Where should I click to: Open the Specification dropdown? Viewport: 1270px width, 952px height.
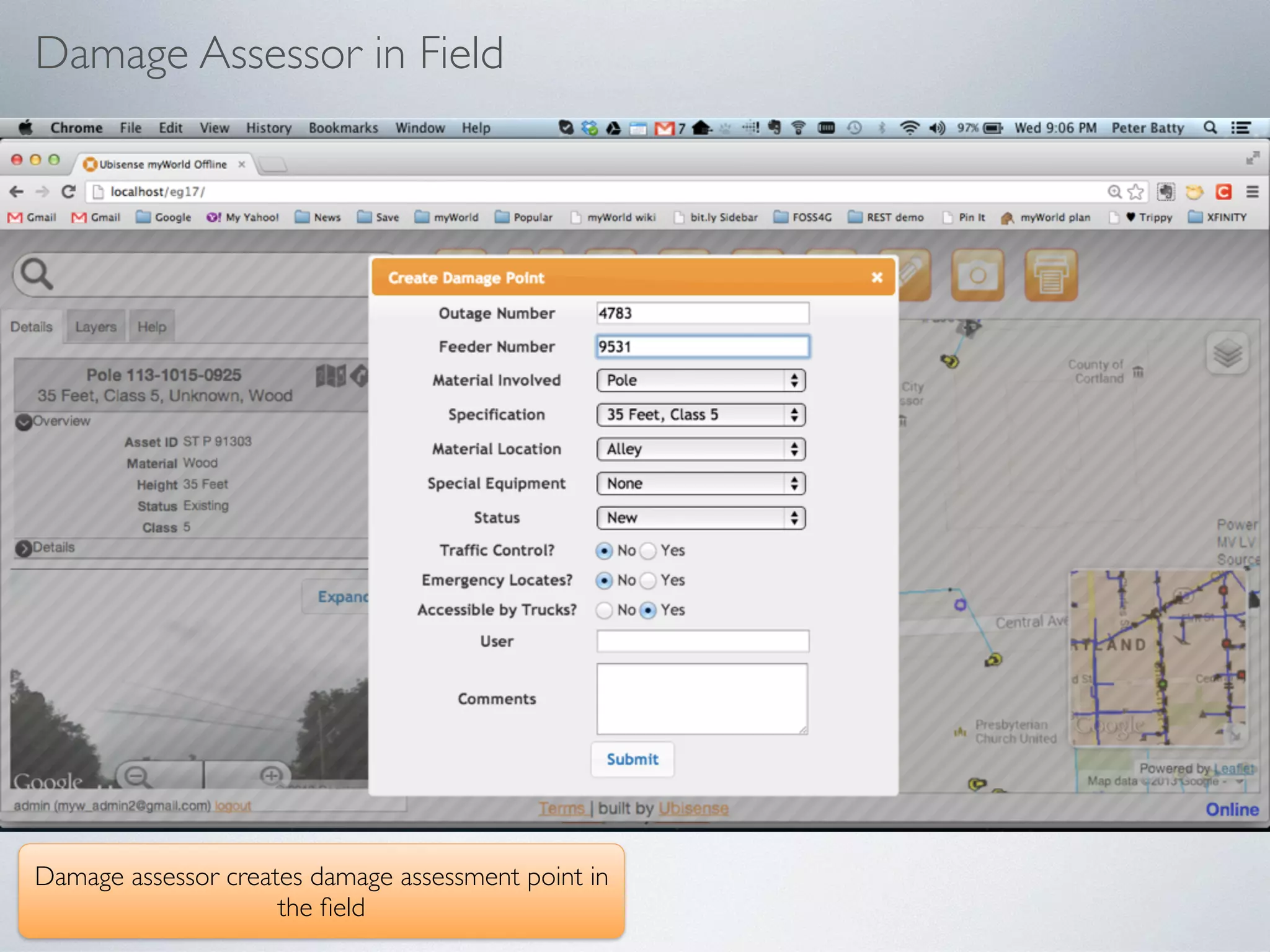[x=701, y=415]
